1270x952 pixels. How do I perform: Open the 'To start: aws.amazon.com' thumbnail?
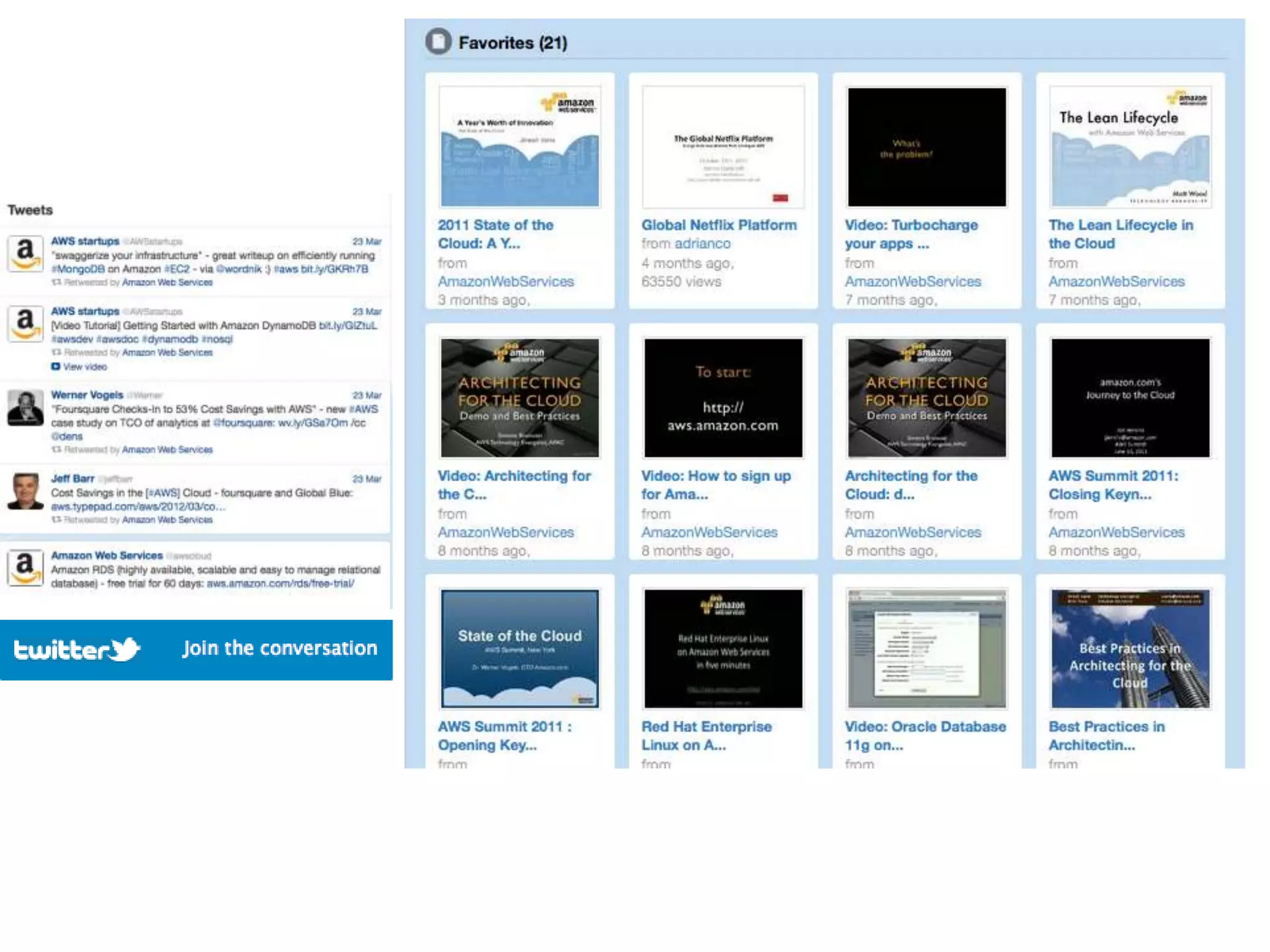[723, 398]
